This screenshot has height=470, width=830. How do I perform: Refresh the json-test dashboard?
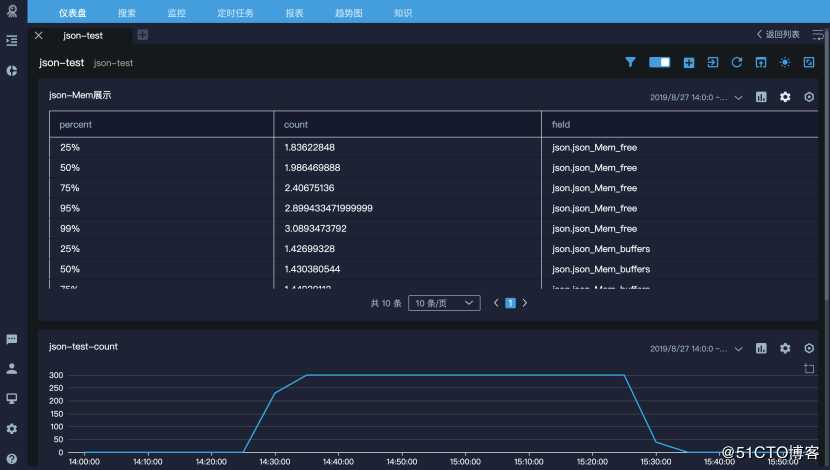[737, 62]
